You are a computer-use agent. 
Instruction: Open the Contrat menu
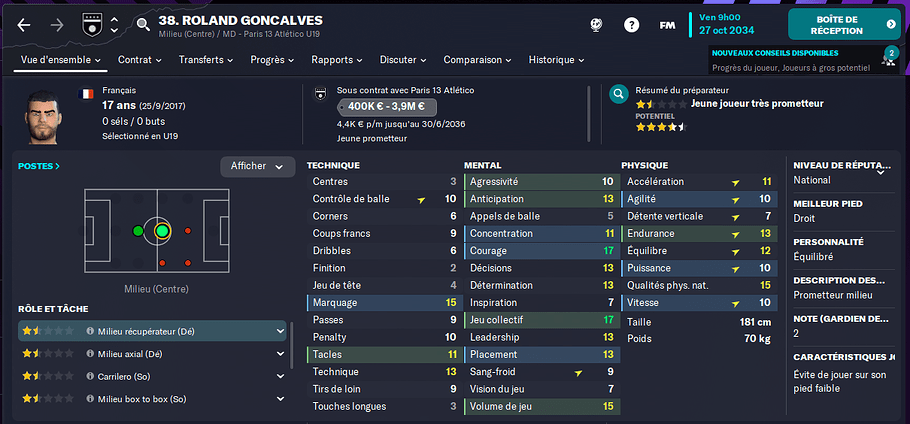tap(140, 60)
